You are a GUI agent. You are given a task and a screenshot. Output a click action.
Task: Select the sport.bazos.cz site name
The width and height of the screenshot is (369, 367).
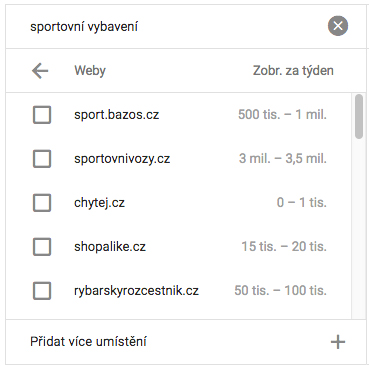(116, 115)
